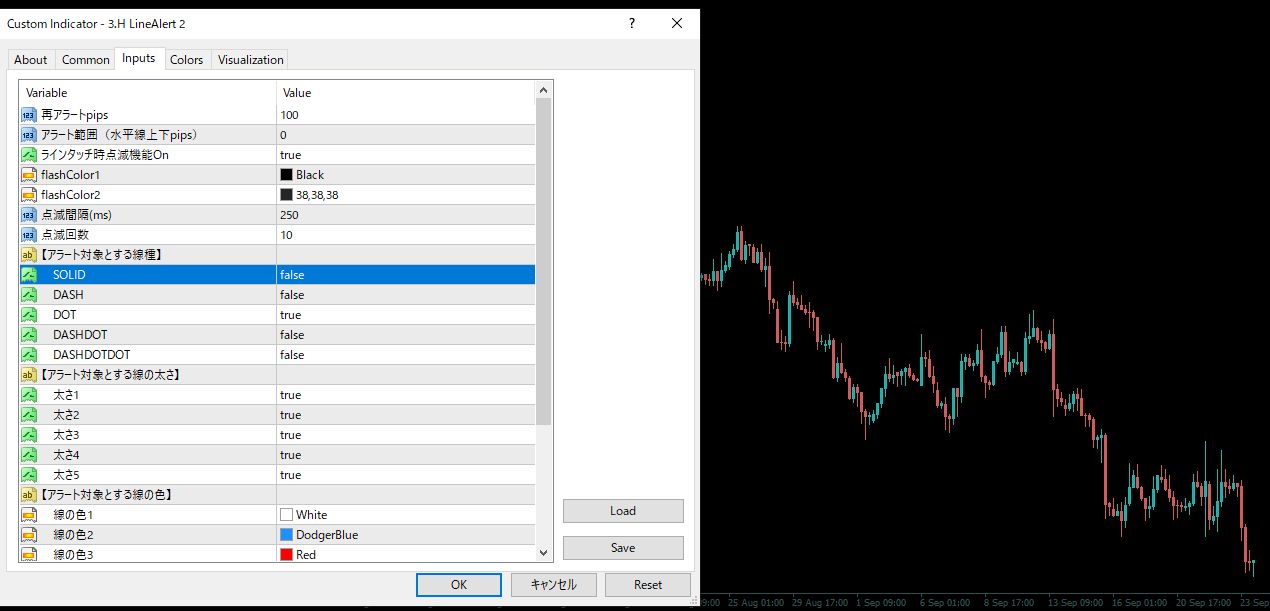Open the Visualization tab

click(x=250, y=60)
